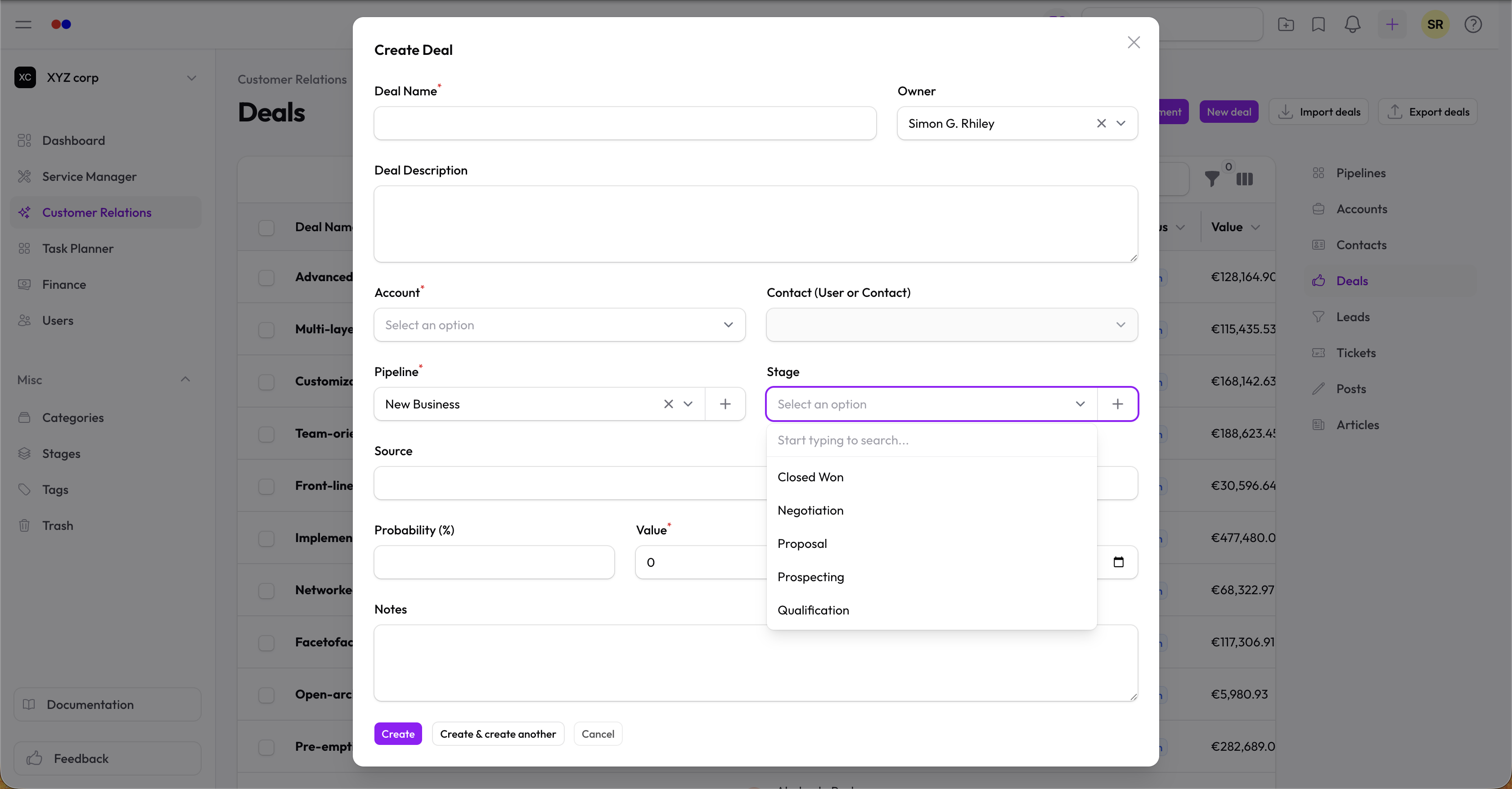Screen dimensions: 1512x789
Task: Click Import deals button
Action: (1318, 112)
